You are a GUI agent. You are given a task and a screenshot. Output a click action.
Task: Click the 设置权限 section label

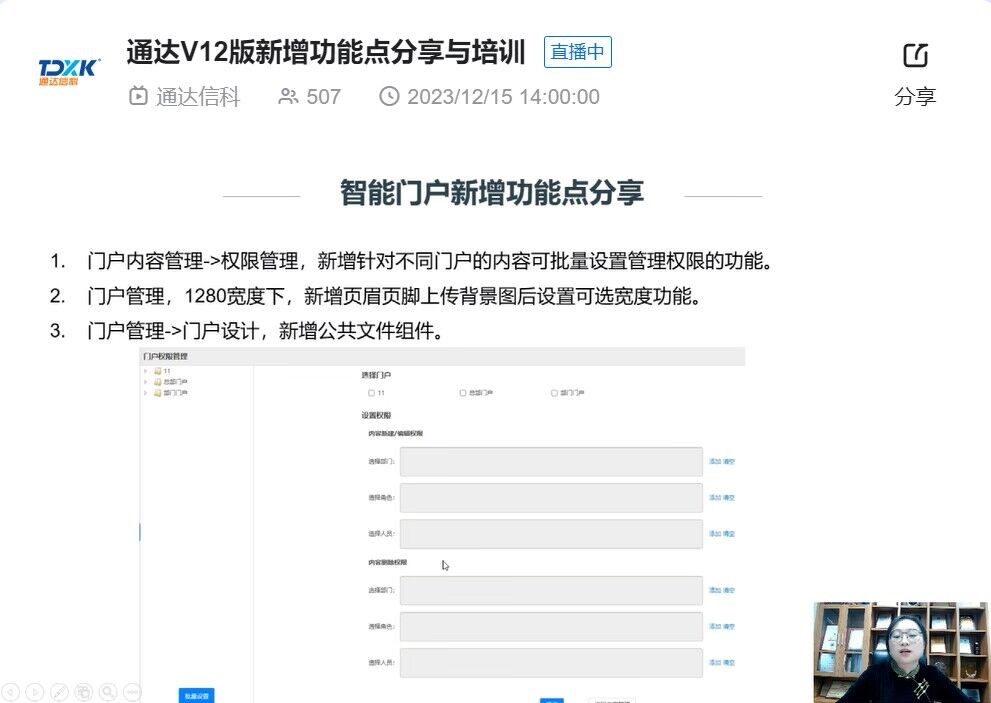376,415
